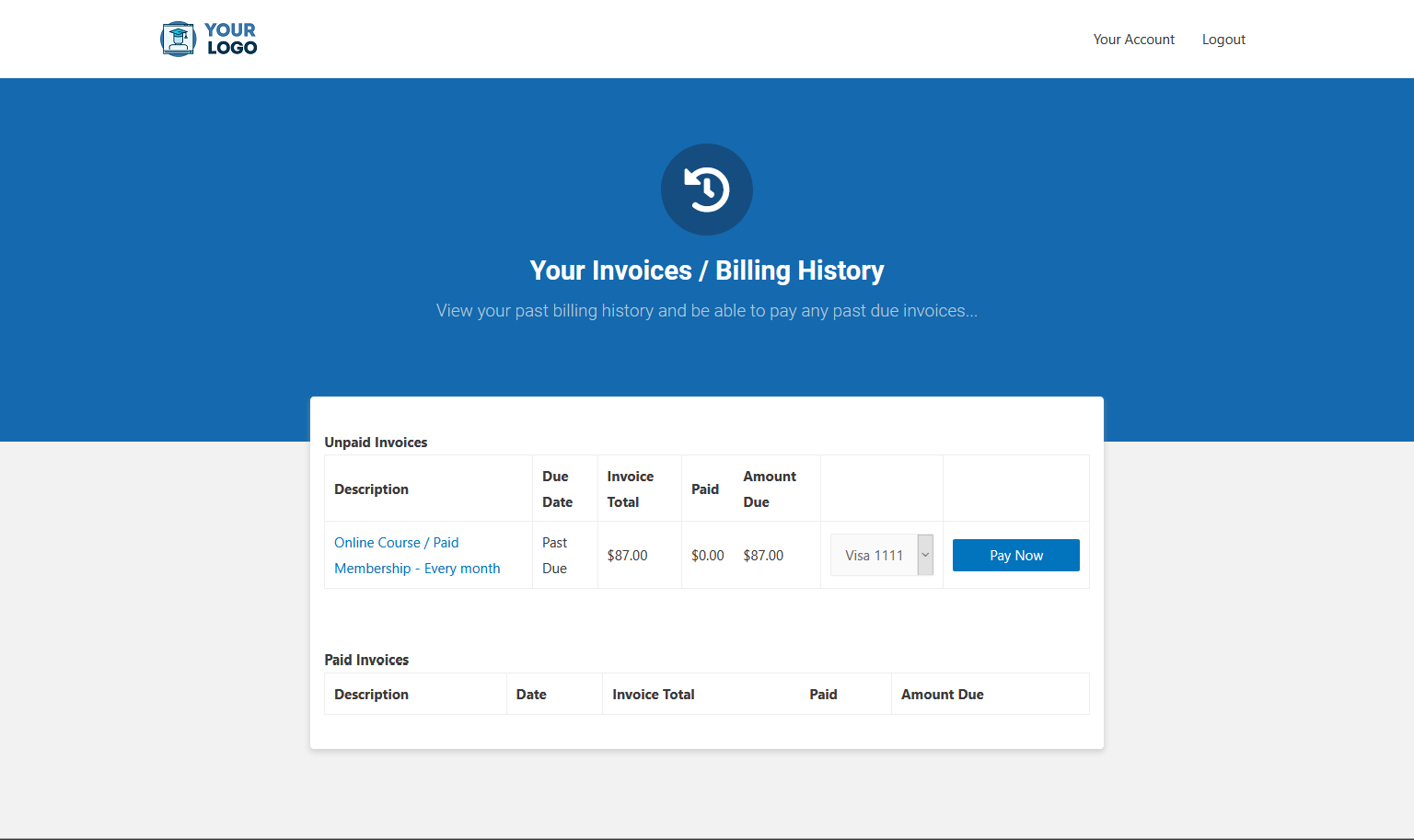
Task: Click the Invoice Total header in Paid Invoices table
Action: click(x=653, y=695)
